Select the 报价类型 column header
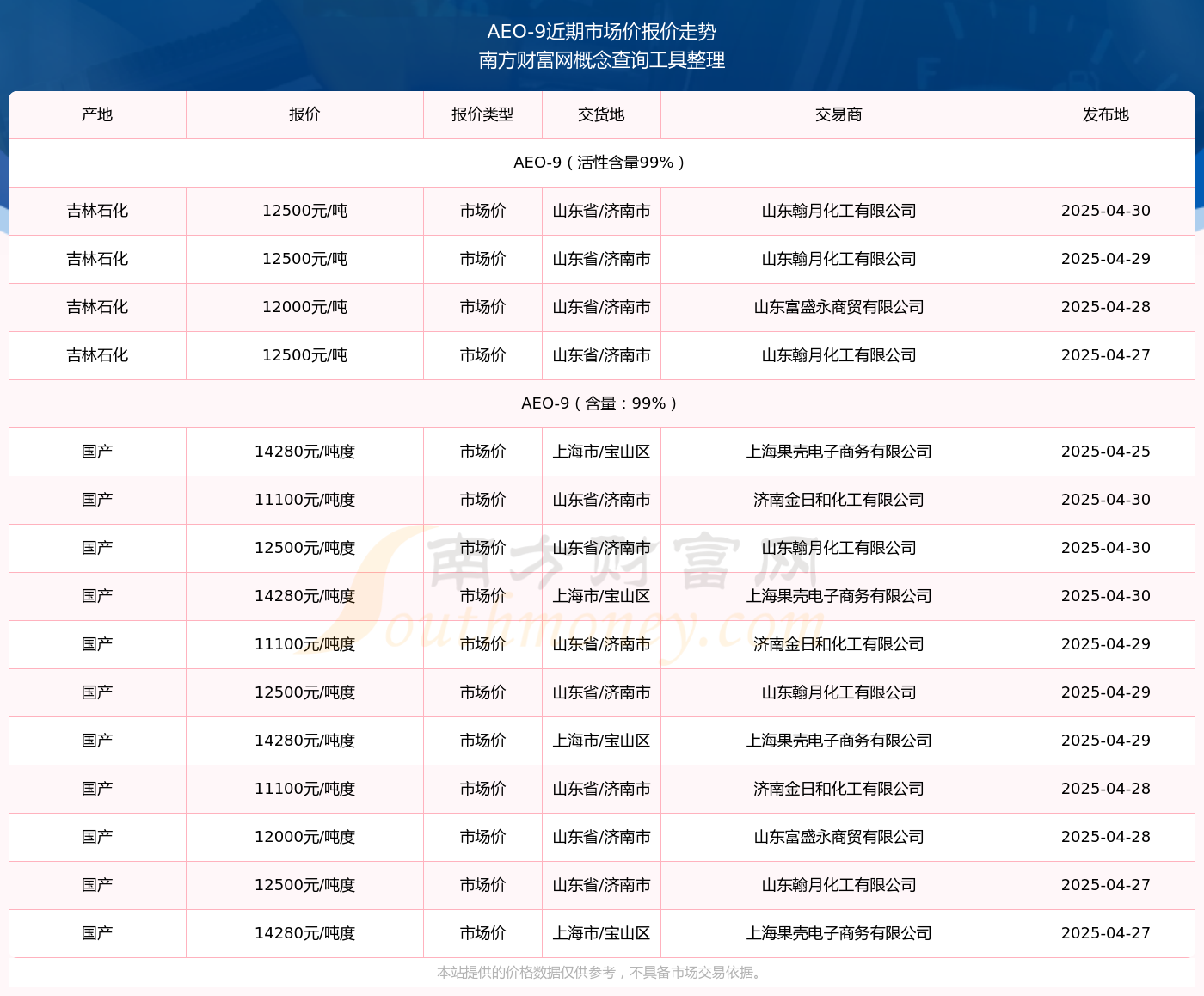This screenshot has width=1204, height=996. point(482,114)
